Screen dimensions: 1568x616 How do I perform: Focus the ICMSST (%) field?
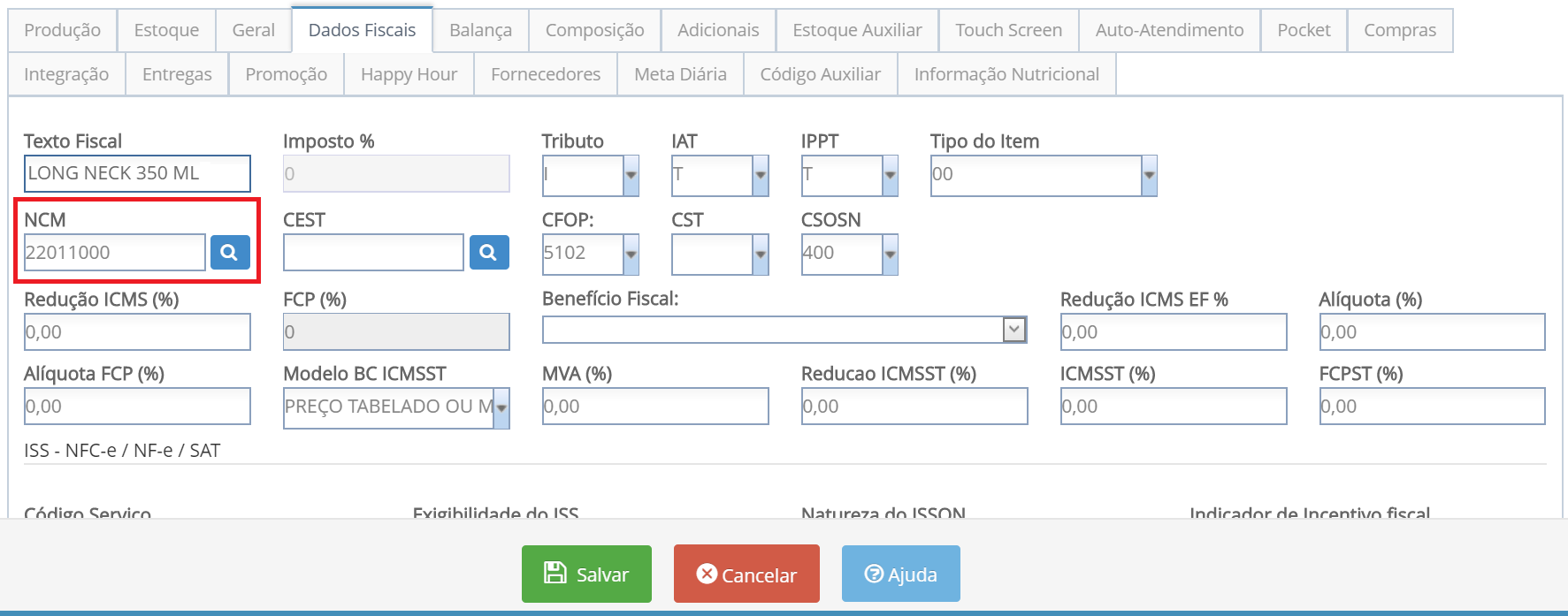(x=1174, y=407)
